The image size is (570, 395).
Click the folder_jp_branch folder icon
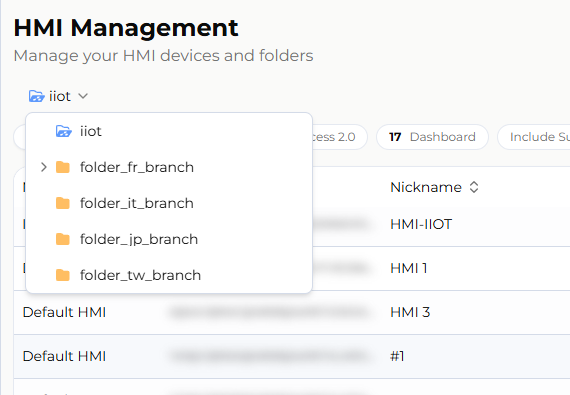(63, 239)
